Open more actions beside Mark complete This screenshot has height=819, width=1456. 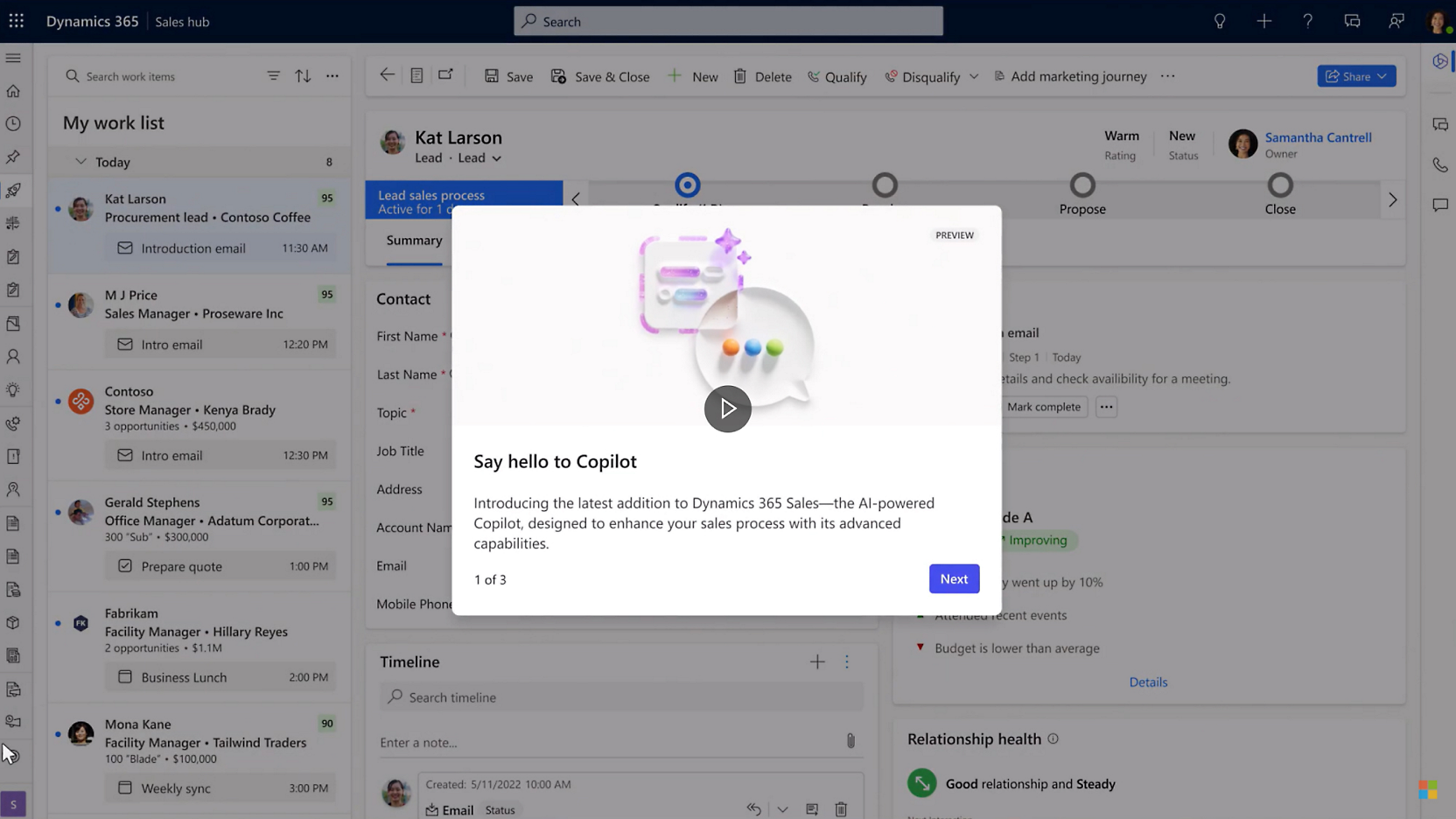pyautogui.click(x=1106, y=407)
